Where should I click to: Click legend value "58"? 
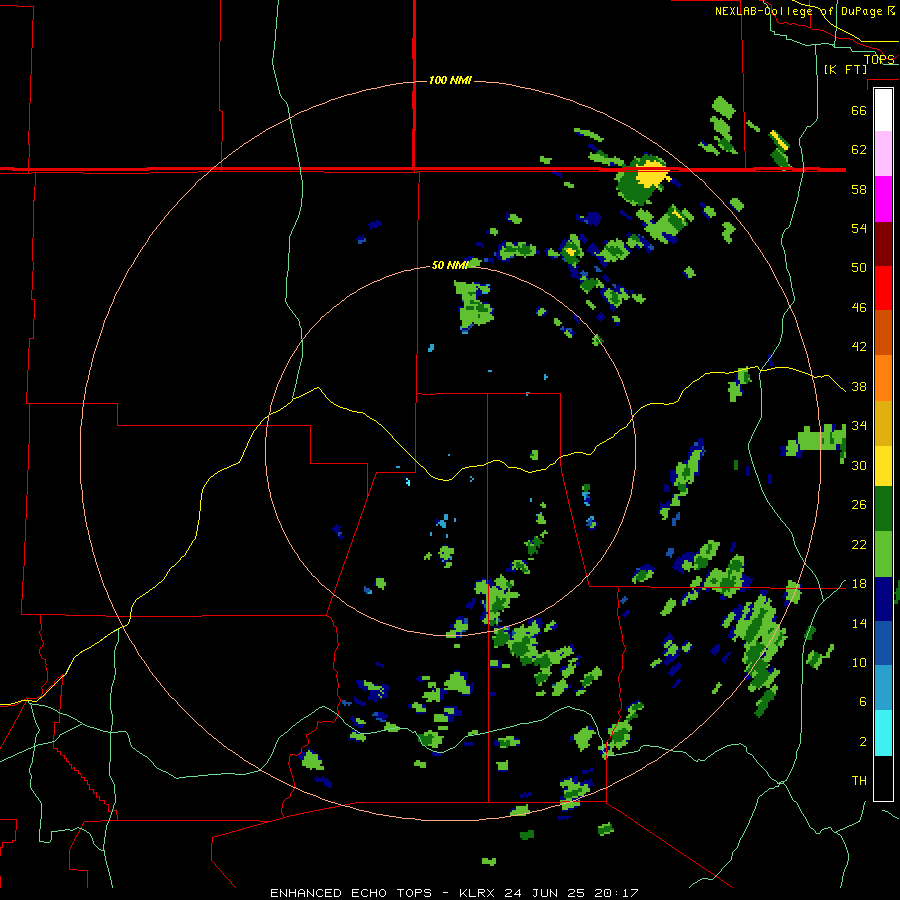coord(859,189)
